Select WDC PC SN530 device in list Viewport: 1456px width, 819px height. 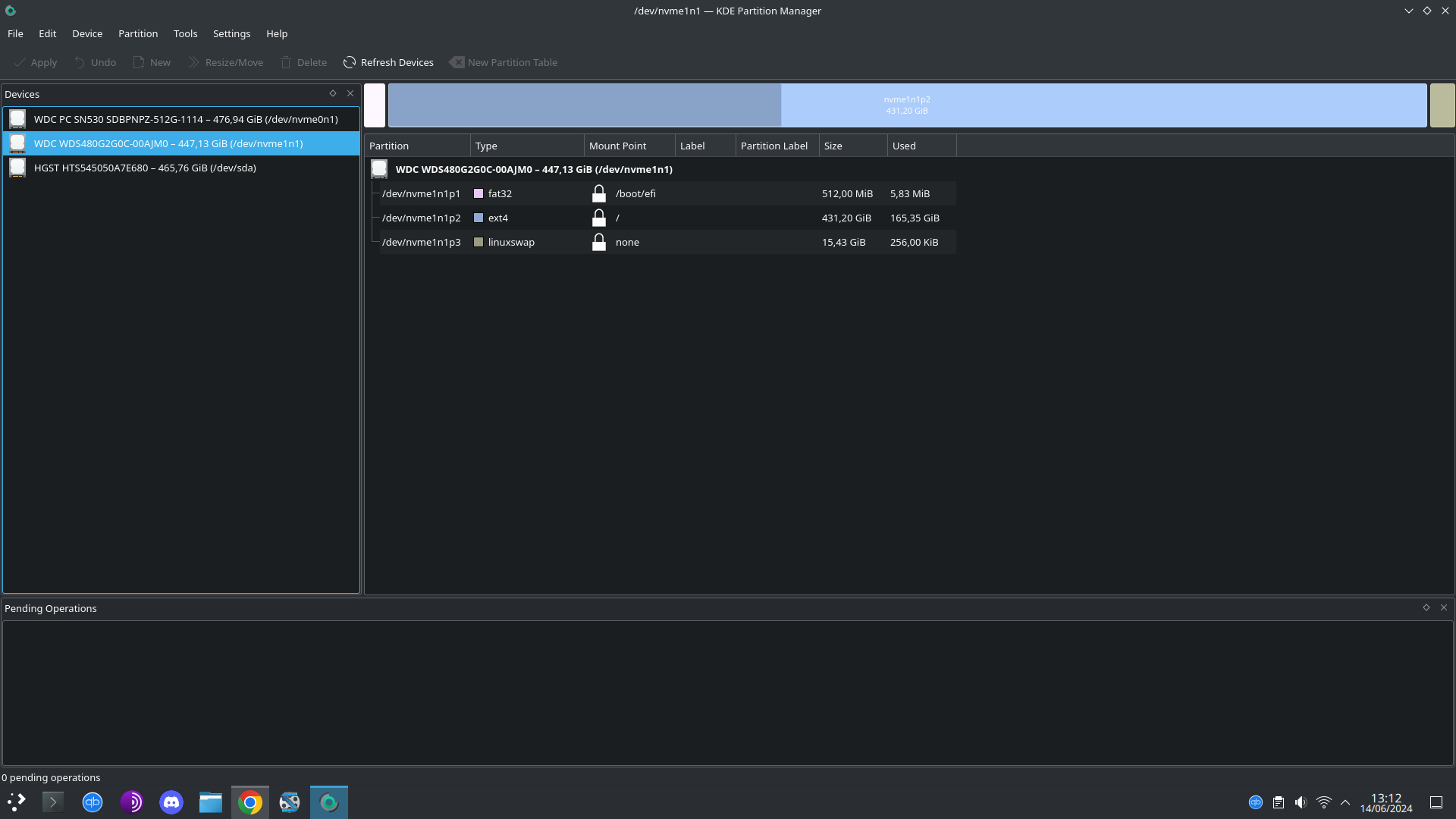click(x=185, y=119)
